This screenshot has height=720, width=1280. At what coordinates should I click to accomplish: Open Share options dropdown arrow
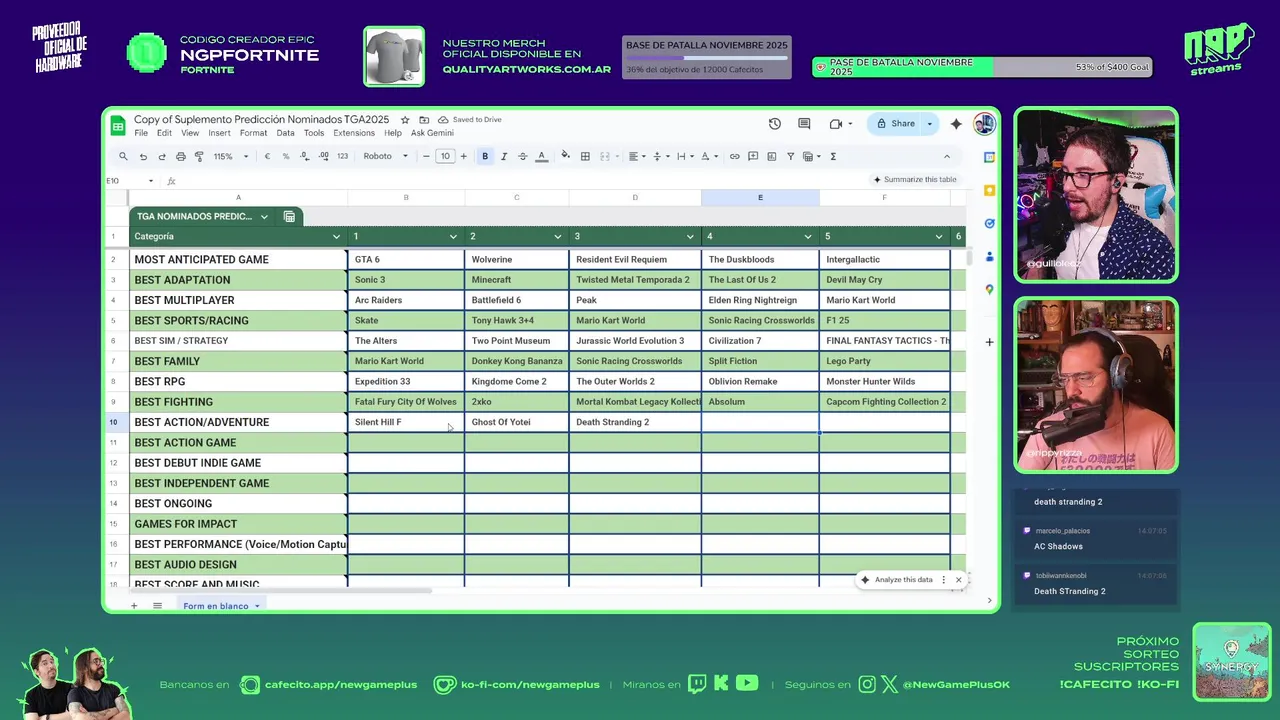coord(930,124)
